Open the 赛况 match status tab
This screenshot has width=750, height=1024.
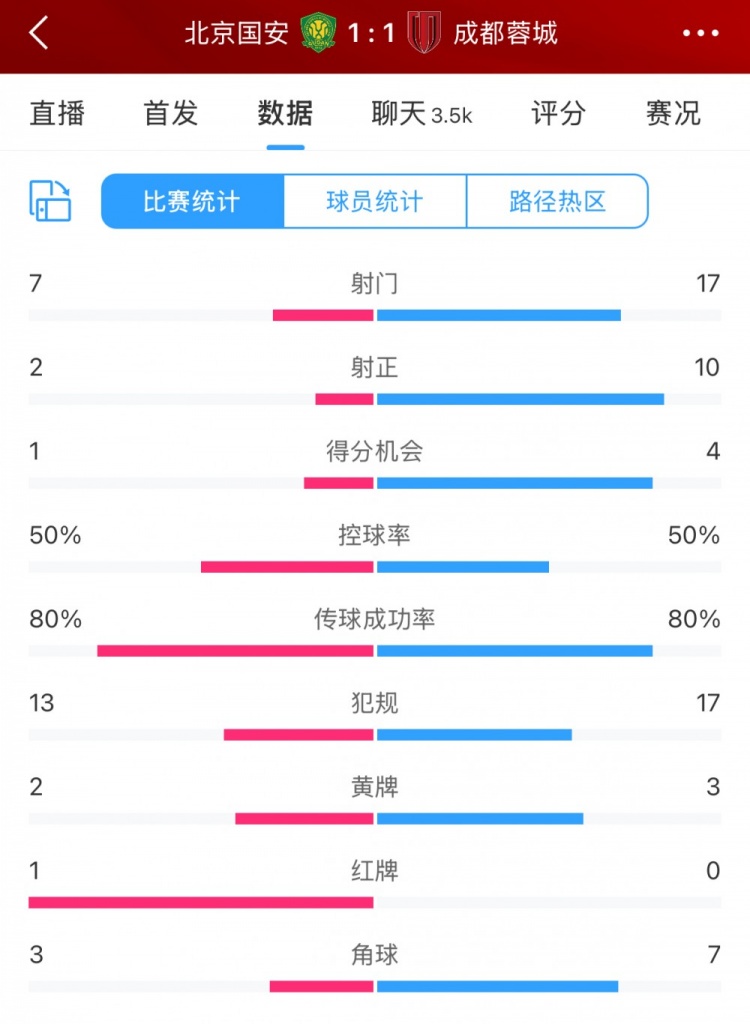(670, 114)
